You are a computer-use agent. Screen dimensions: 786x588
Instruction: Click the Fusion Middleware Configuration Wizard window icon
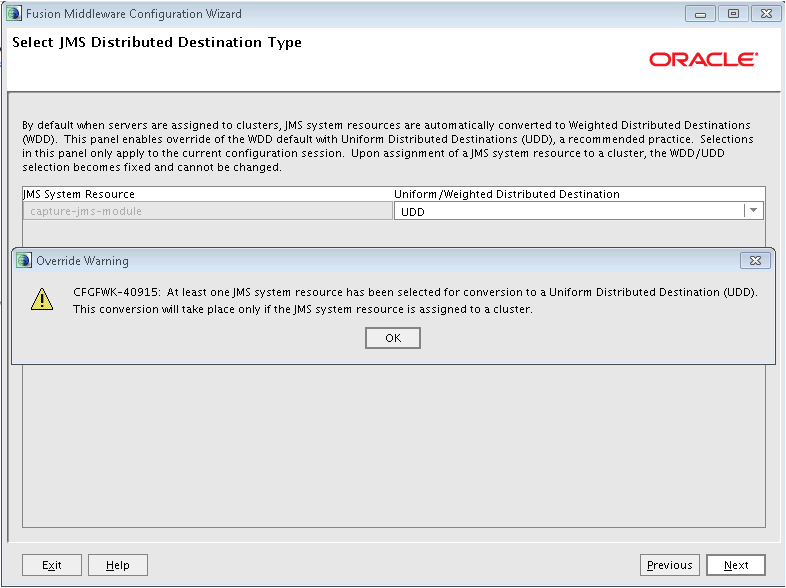click(x=14, y=14)
